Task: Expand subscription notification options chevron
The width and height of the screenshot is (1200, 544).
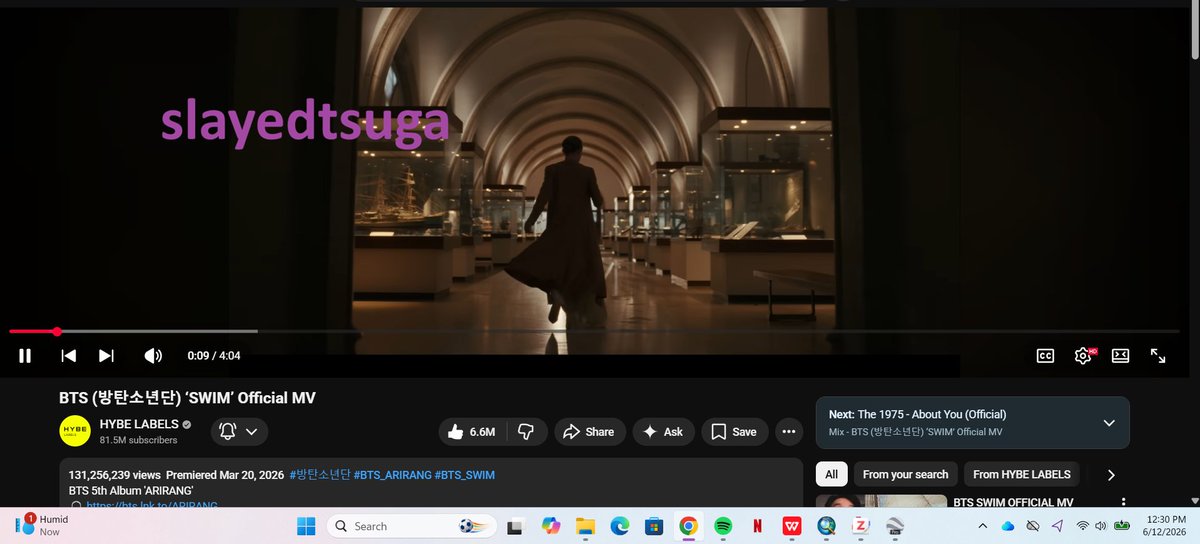Action: tap(252, 431)
